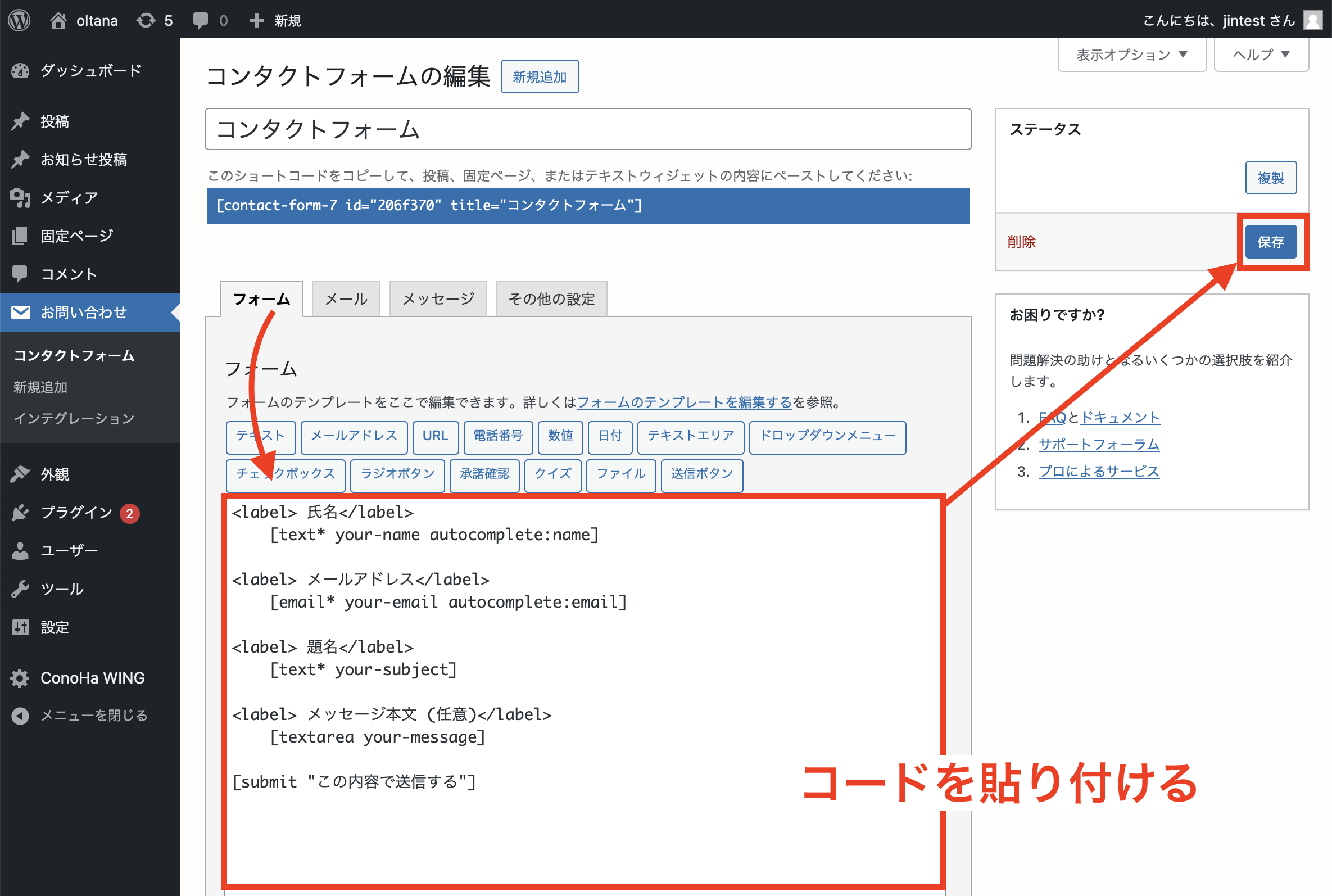
Task: Open ツール wrench menu
Action: point(90,589)
